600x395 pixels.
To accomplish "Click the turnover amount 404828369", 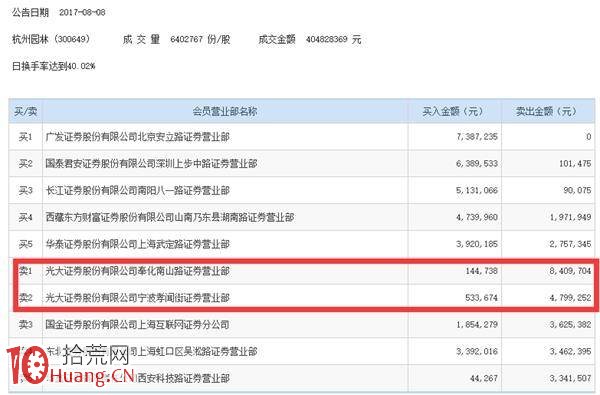I will [x=326, y=39].
